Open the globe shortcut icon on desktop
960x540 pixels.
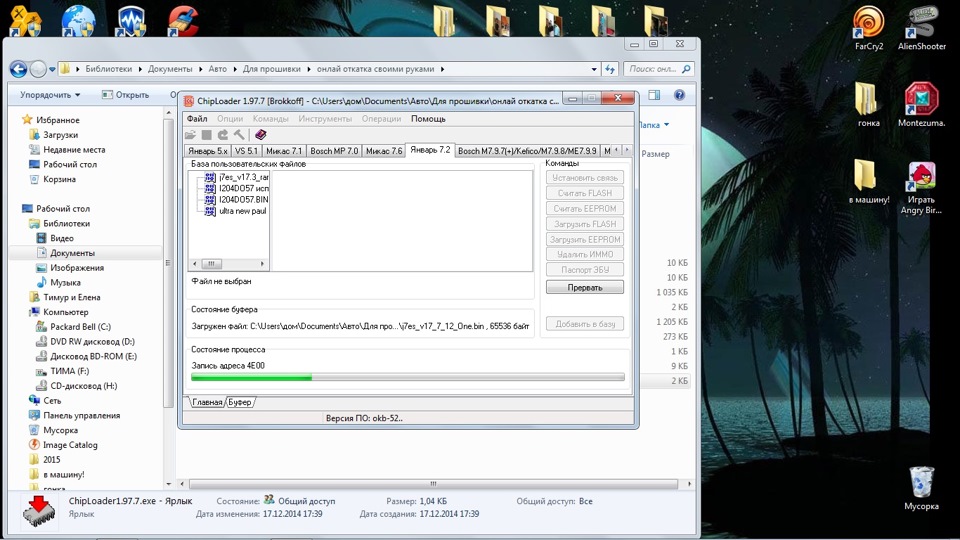[x=78, y=20]
